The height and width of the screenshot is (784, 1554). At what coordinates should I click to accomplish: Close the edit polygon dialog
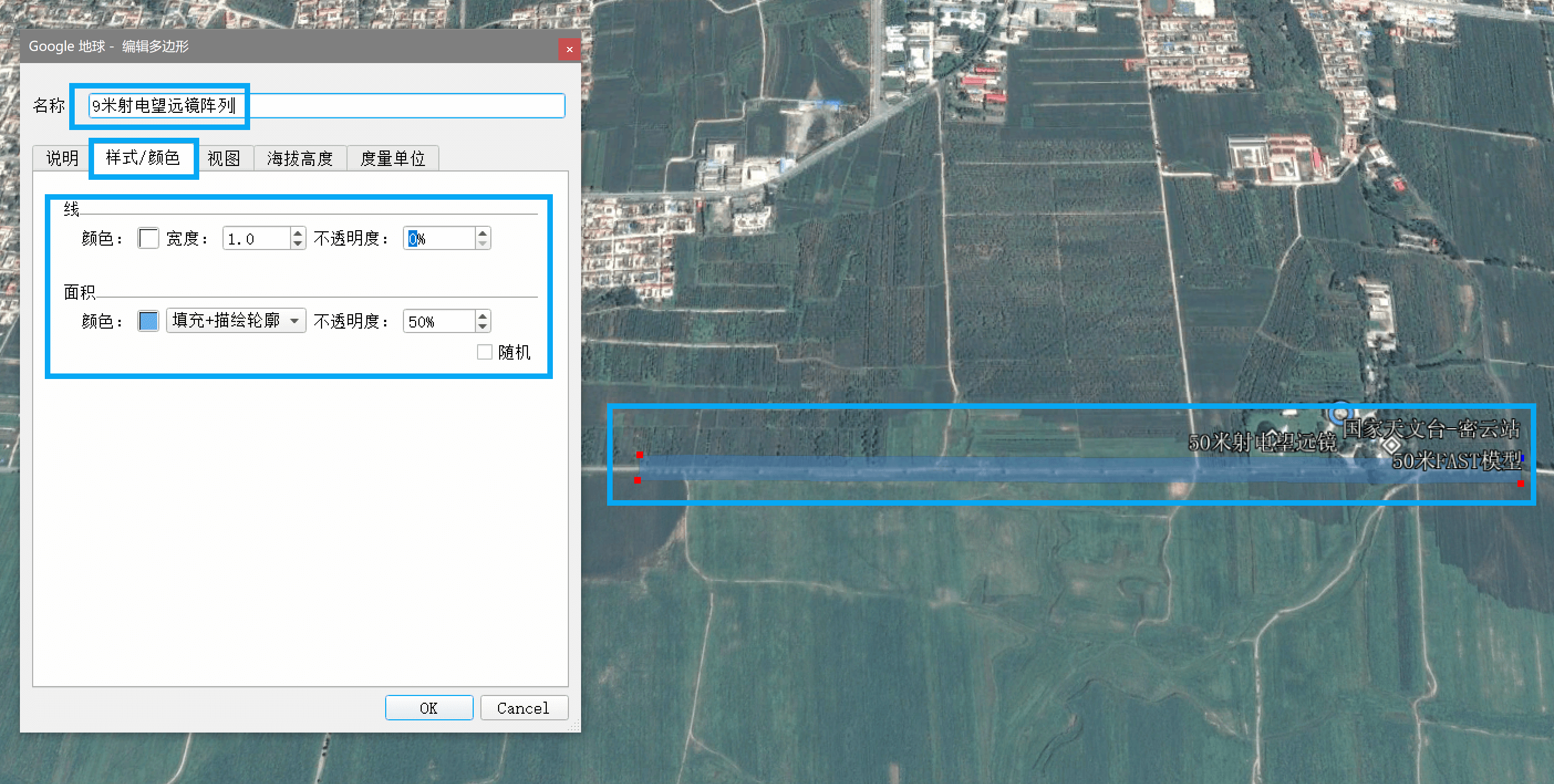click(x=569, y=49)
